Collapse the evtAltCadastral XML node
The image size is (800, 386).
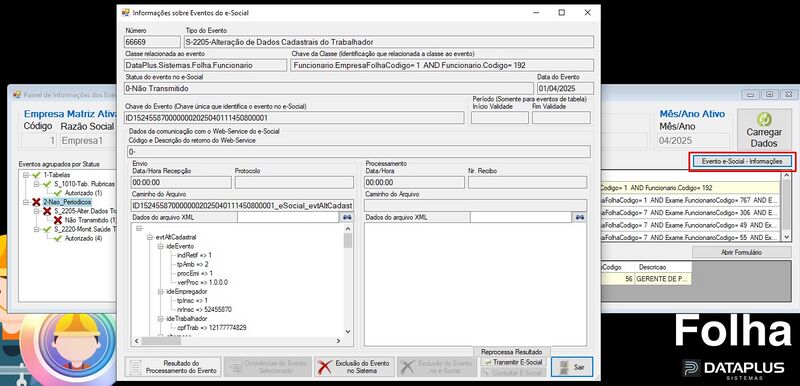149,237
